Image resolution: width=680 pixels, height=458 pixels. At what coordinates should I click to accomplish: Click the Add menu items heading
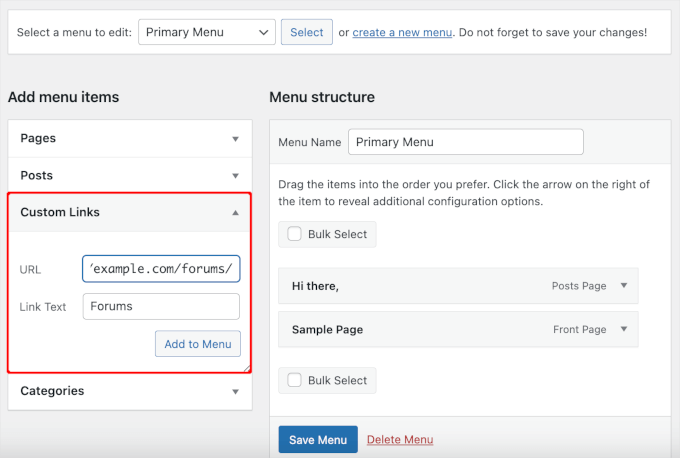[x=63, y=97]
